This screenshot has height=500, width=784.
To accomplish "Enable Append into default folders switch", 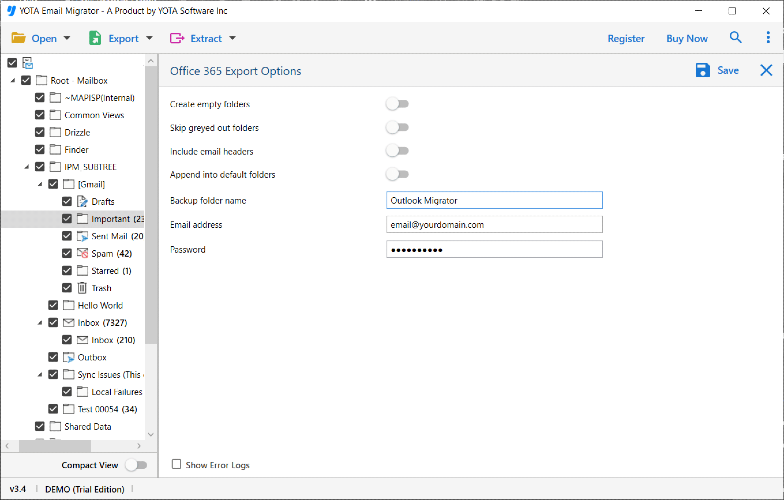I will pos(398,174).
